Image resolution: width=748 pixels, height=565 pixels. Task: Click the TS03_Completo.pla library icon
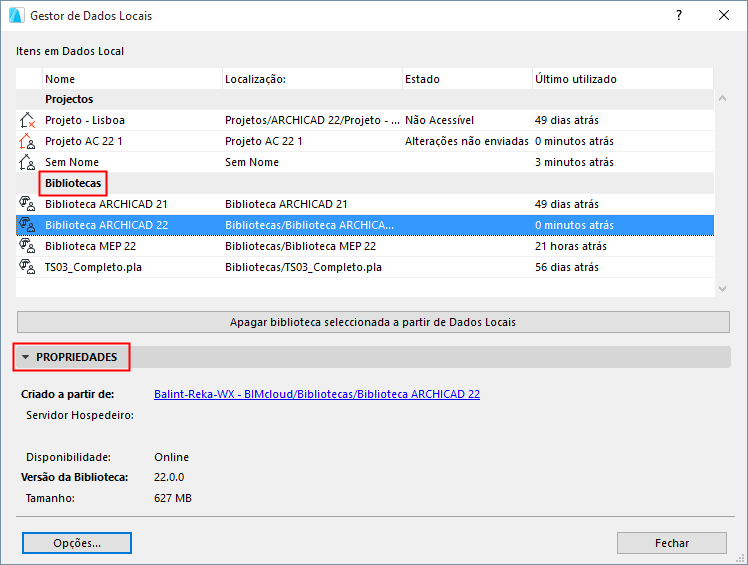point(27,267)
